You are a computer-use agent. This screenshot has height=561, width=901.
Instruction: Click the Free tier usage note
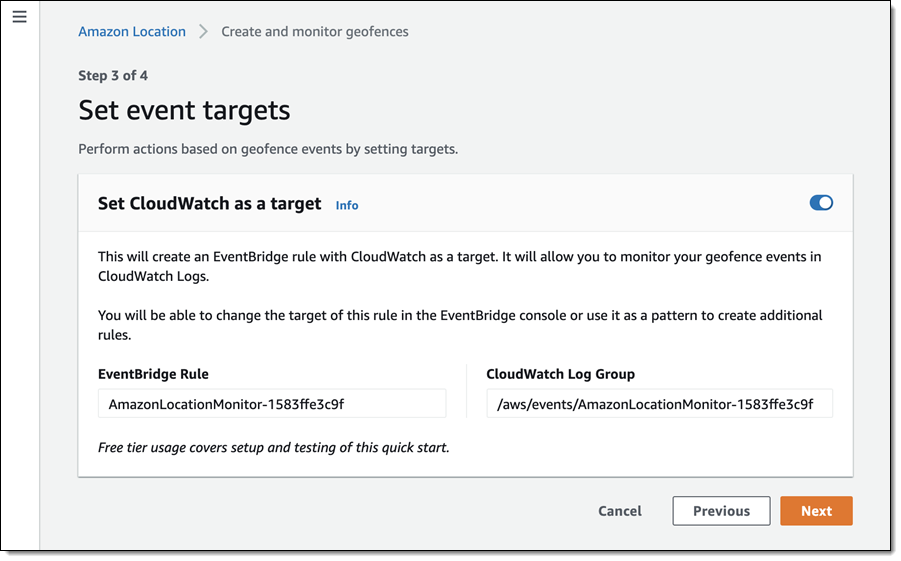[x=274, y=447]
